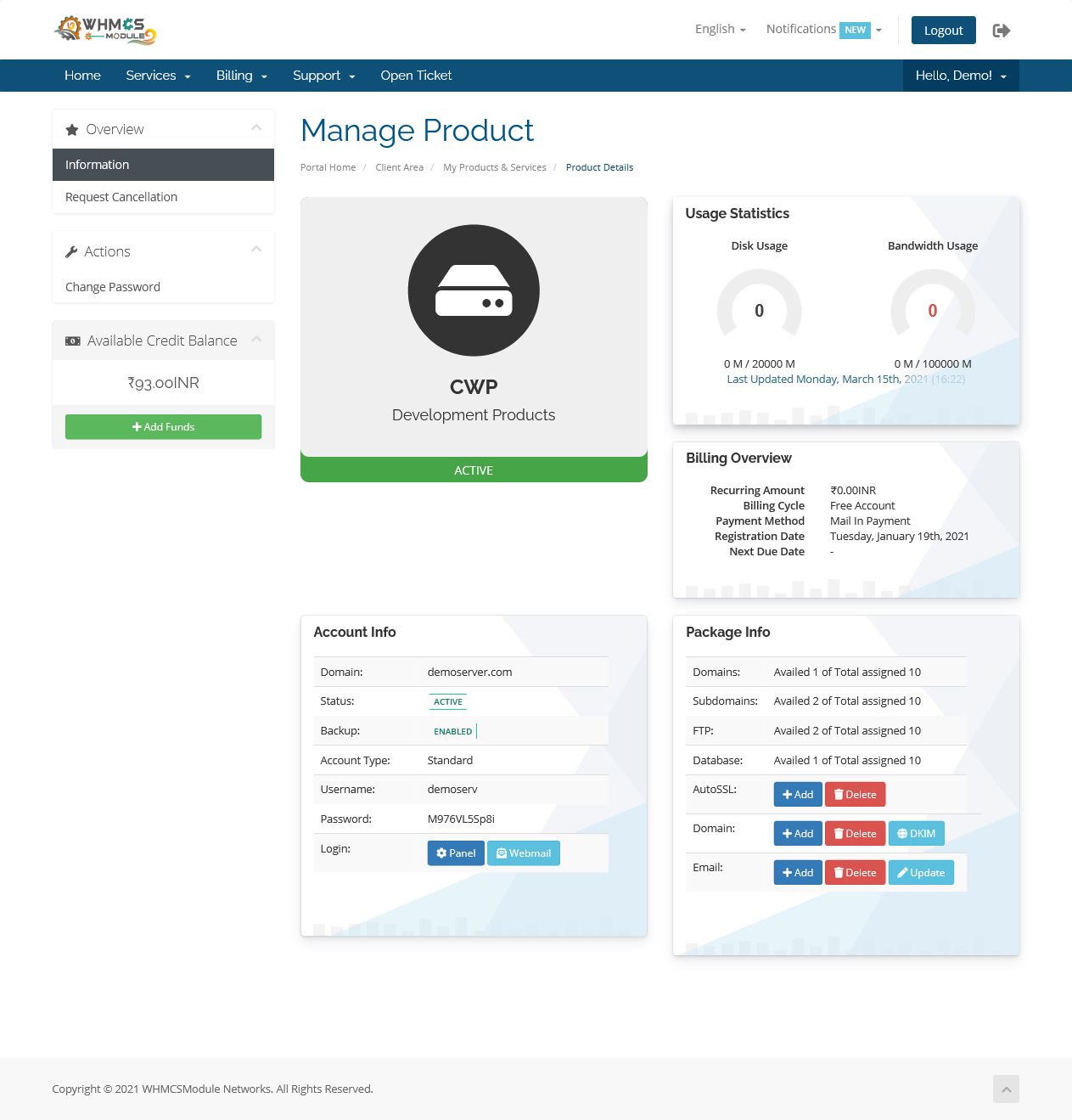
Task: Click the wrench icon beside Actions
Action: pos(71,252)
